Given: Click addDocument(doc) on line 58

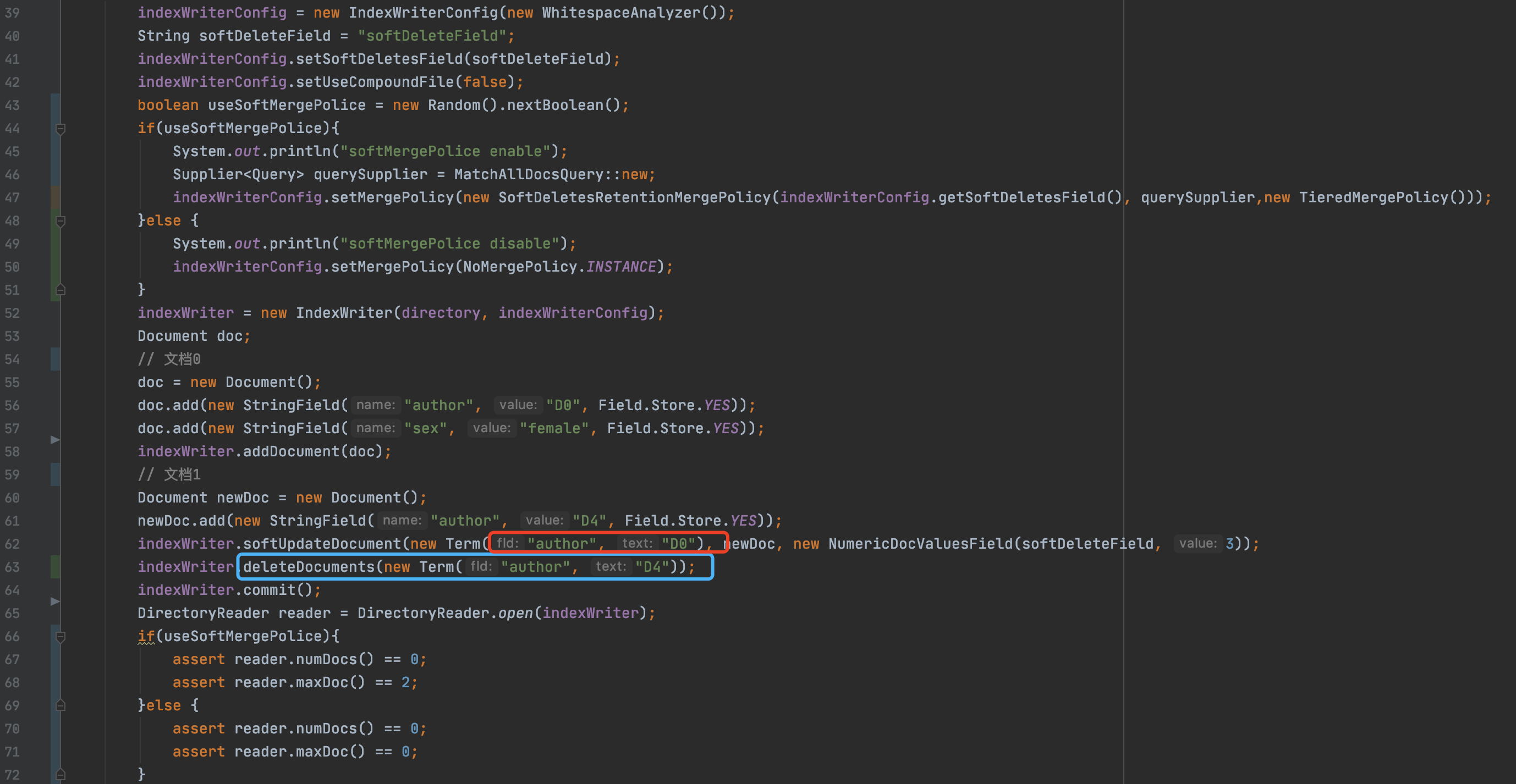Looking at the screenshot, I should tap(313, 452).
